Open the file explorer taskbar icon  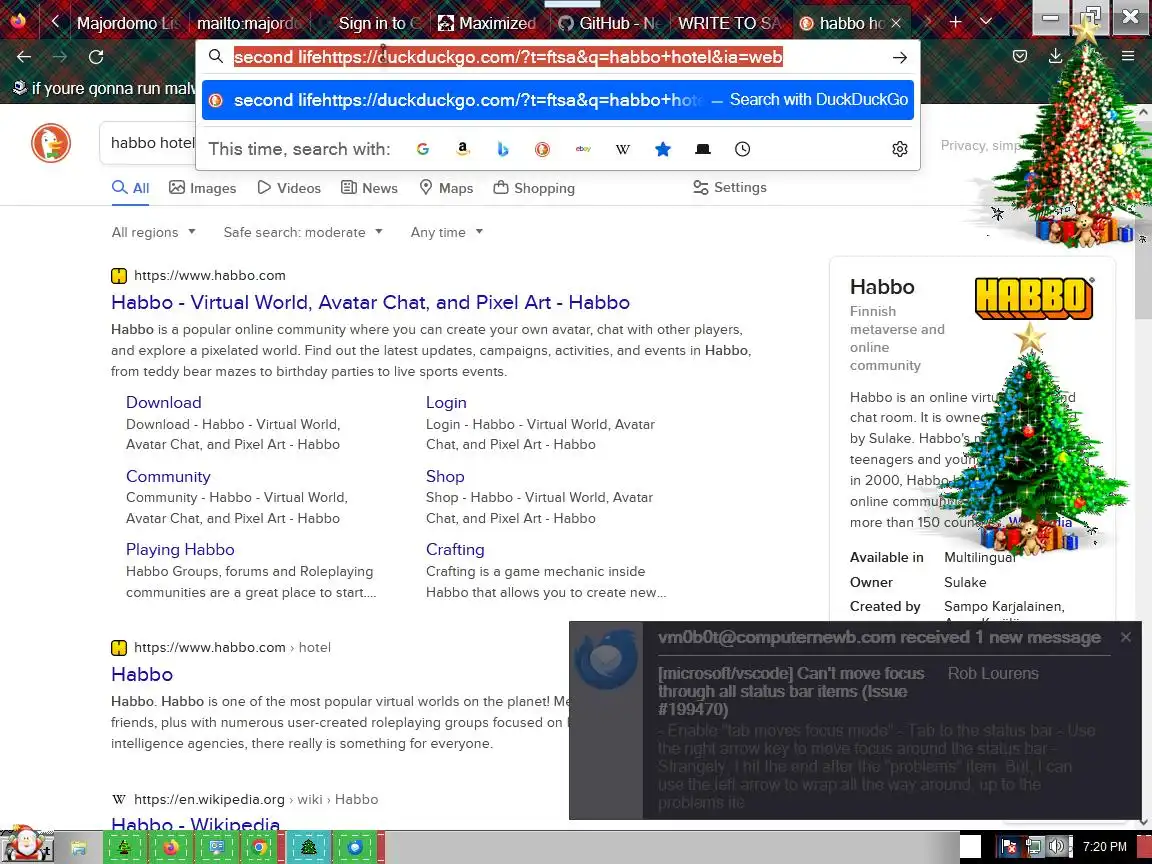click(x=79, y=848)
